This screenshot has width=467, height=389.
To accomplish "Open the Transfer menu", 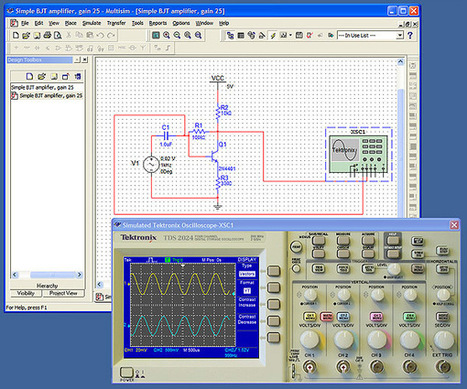I will (x=116, y=23).
